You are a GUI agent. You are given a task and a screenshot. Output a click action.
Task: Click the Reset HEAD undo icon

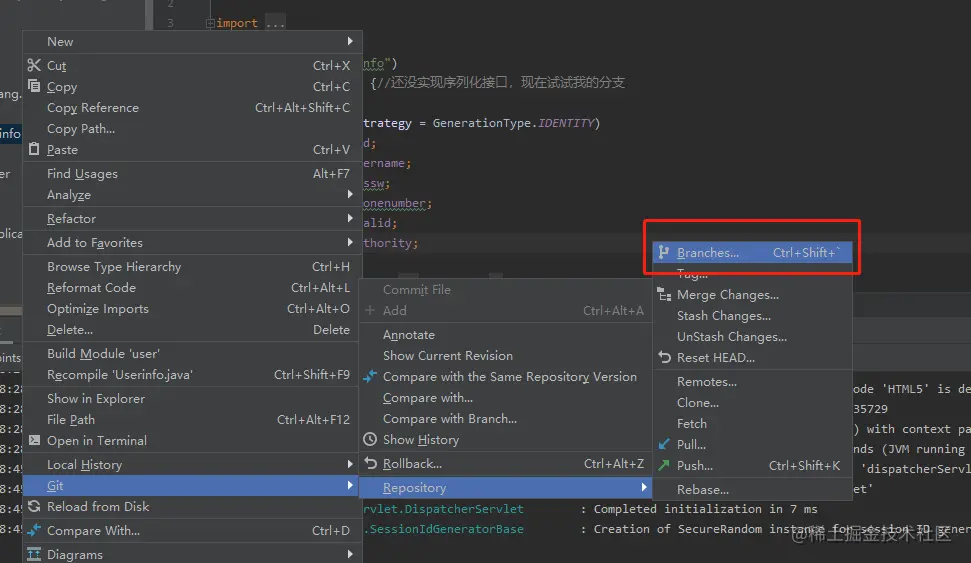[x=664, y=357]
